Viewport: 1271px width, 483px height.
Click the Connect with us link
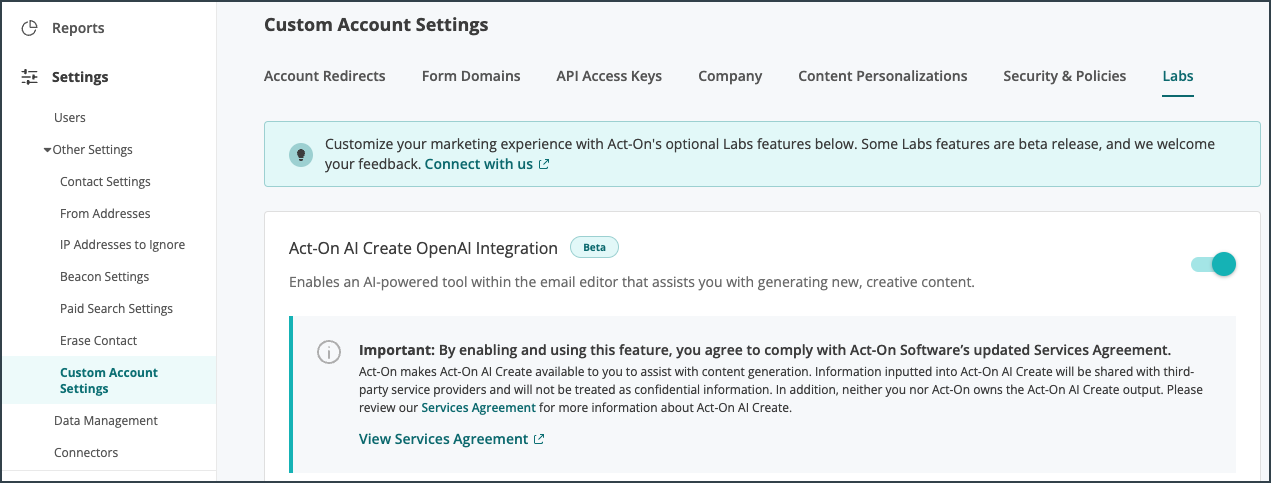(479, 164)
